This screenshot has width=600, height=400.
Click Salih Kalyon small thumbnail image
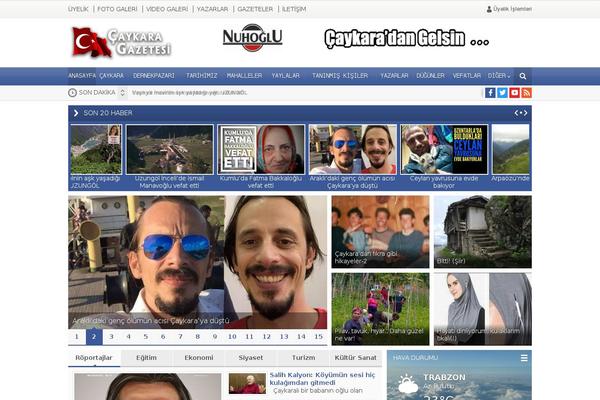point(247,384)
